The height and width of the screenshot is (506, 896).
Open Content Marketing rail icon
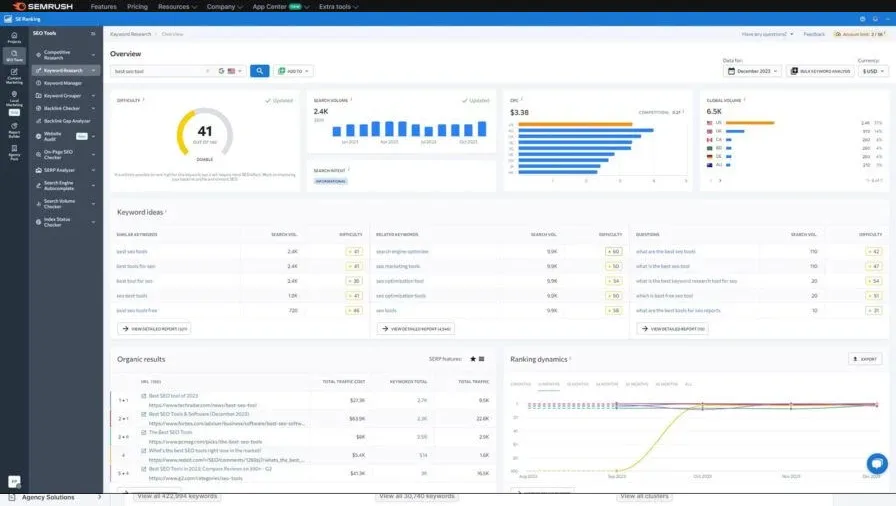(x=14, y=76)
